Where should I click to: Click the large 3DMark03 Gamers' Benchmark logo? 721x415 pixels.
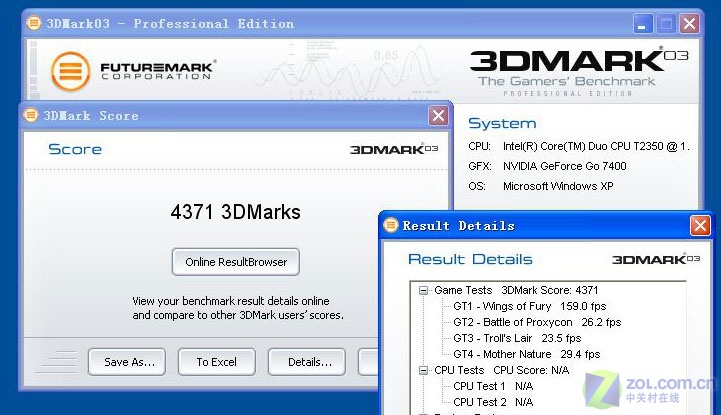579,71
